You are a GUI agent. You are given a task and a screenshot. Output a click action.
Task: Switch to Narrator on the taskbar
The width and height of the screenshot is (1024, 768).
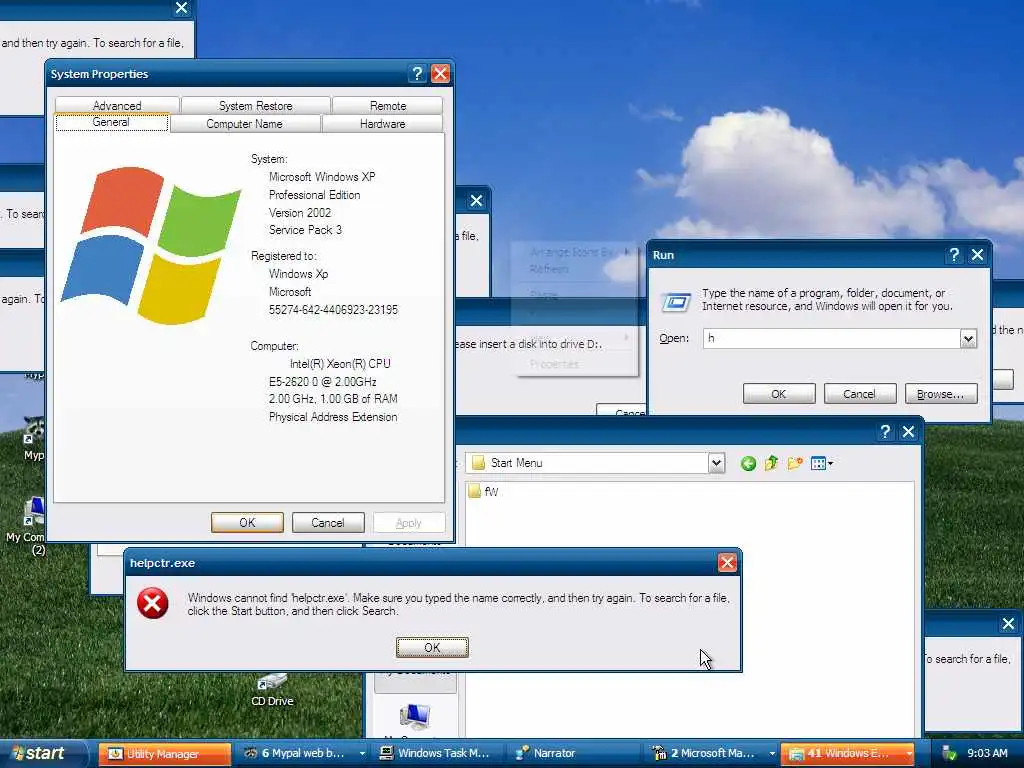[575, 753]
